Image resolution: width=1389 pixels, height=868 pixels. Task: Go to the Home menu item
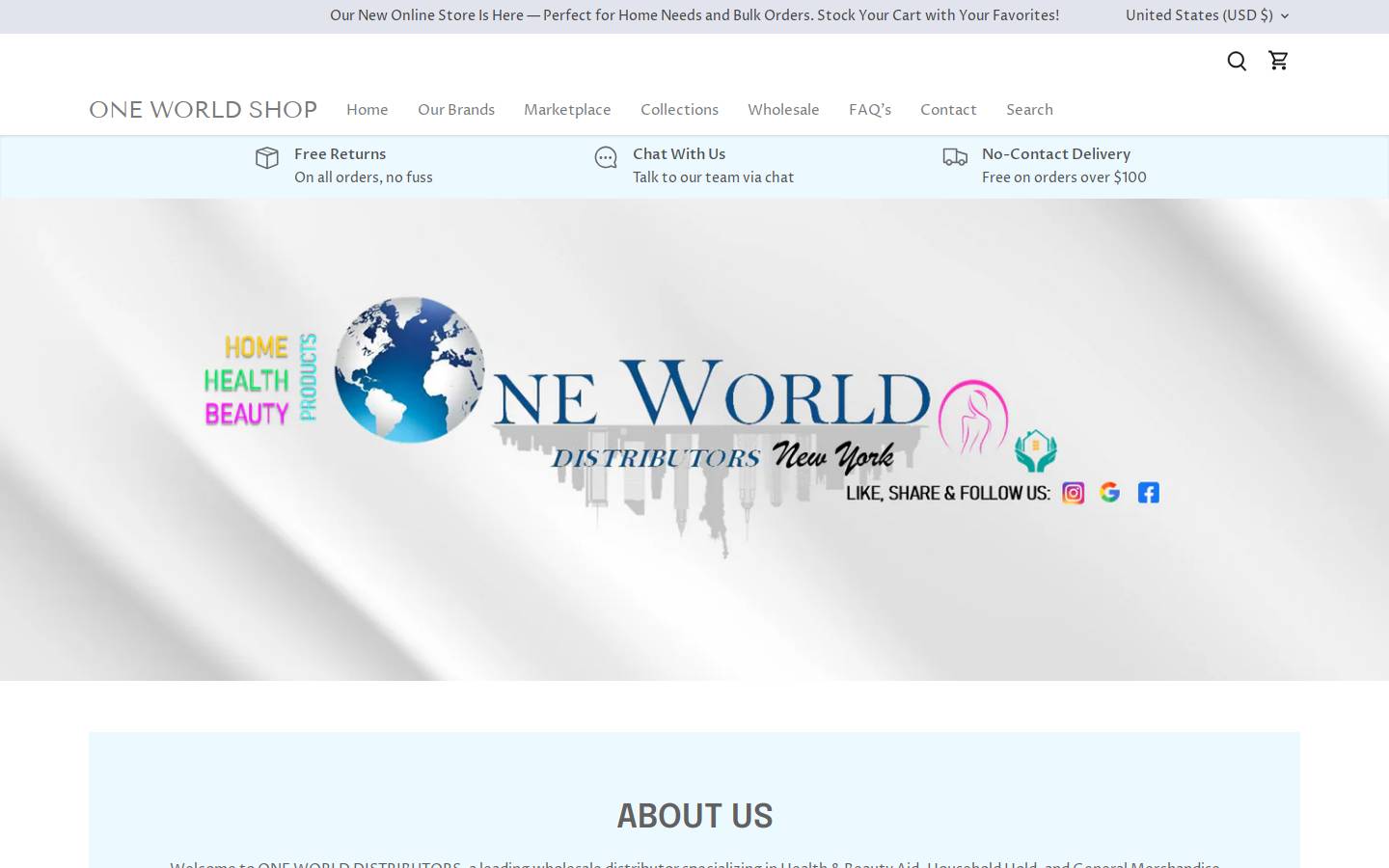click(x=368, y=110)
